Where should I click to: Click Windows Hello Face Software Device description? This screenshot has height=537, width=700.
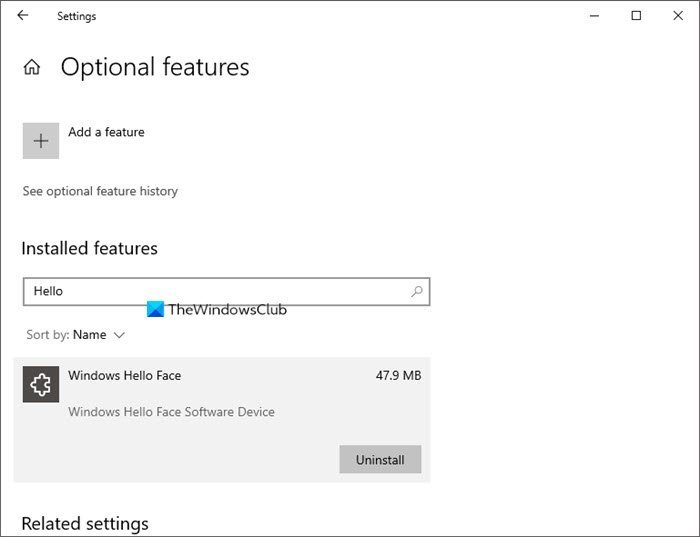pyautogui.click(x=171, y=412)
